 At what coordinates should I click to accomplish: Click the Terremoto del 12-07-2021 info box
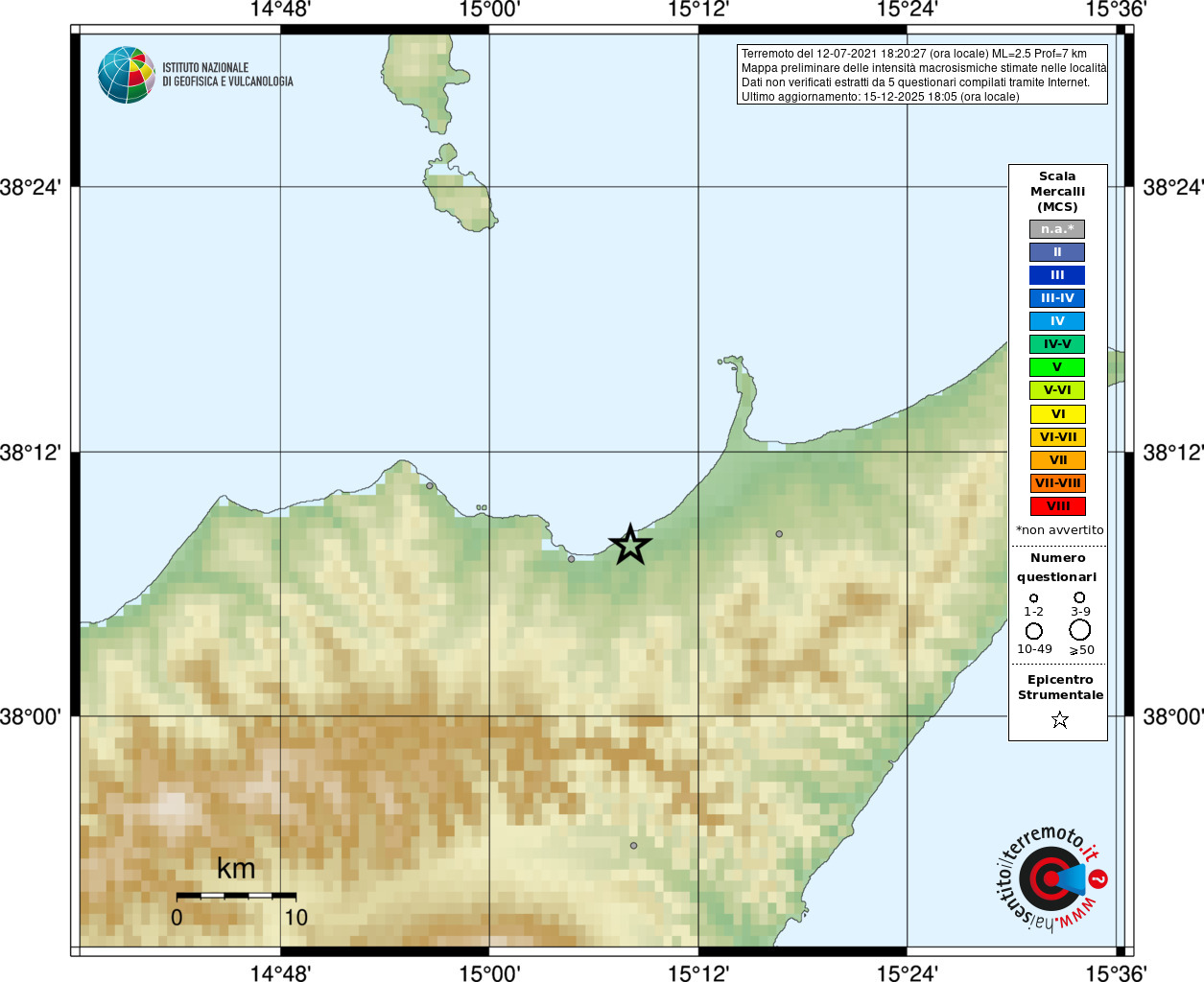922,75
